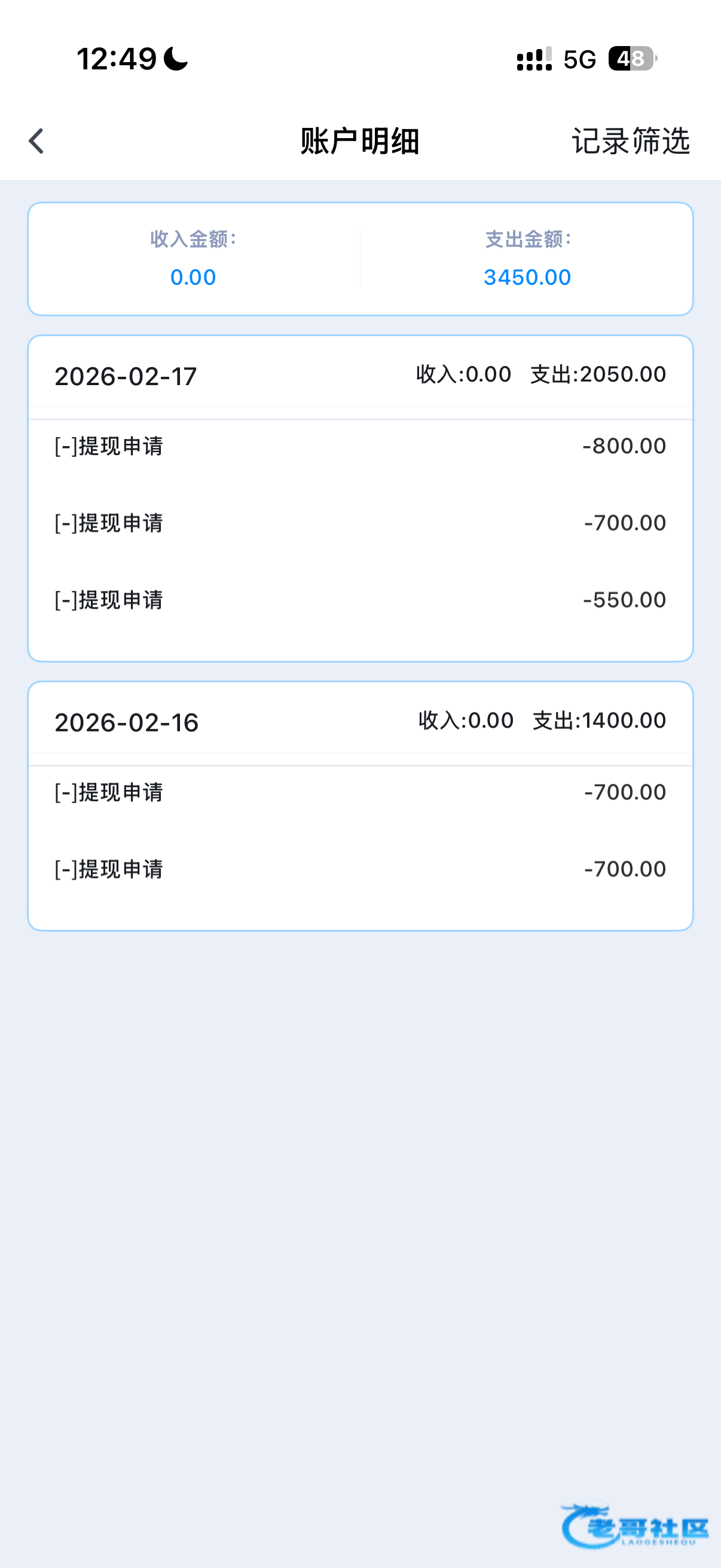Select the 2026-02-17 date header

(x=126, y=376)
